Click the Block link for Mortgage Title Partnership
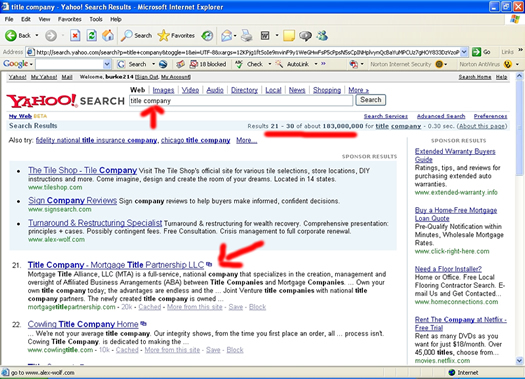The width and height of the screenshot is (525, 379). coord(257,307)
